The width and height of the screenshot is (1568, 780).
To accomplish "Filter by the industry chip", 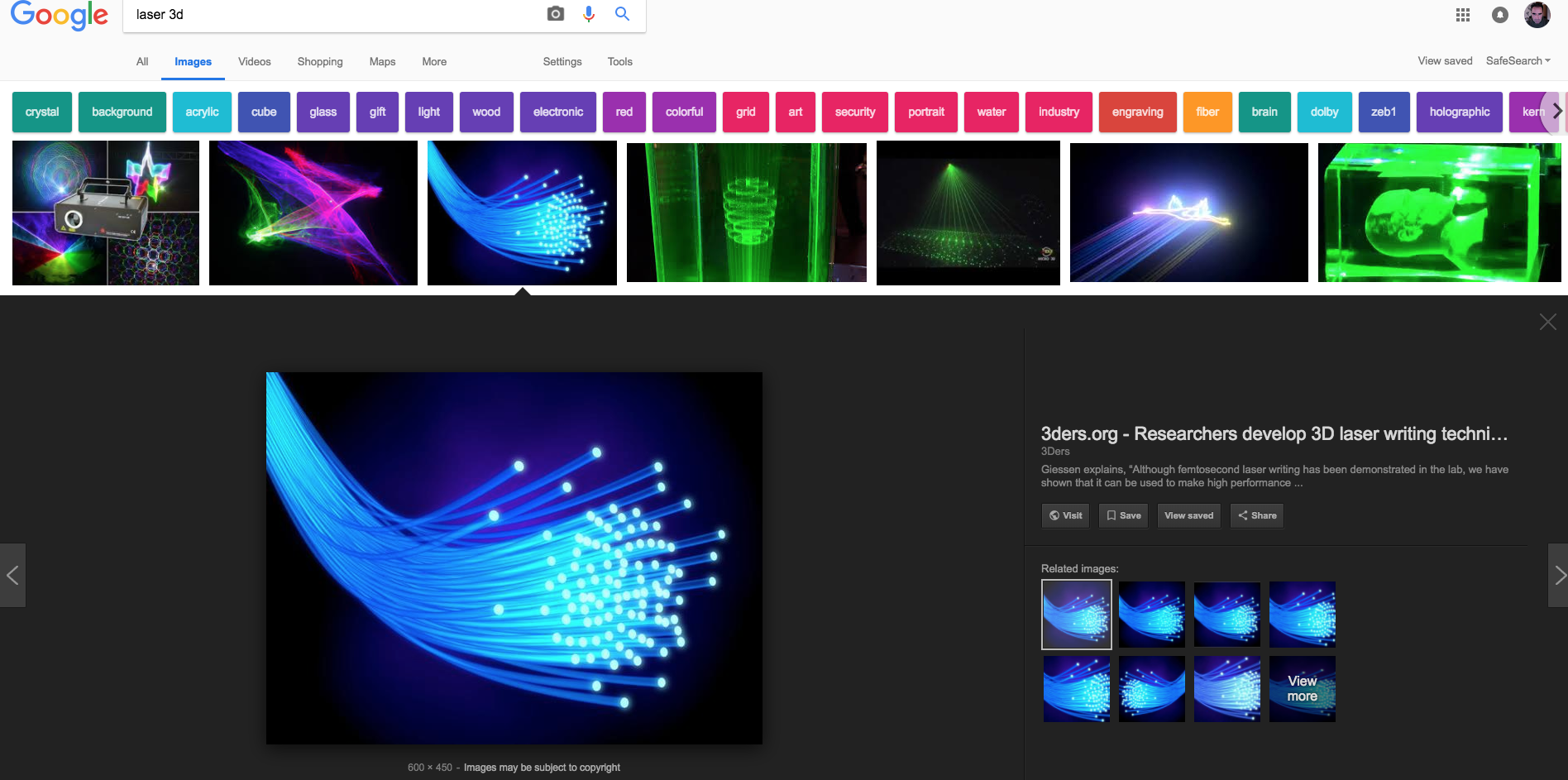I will point(1059,112).
